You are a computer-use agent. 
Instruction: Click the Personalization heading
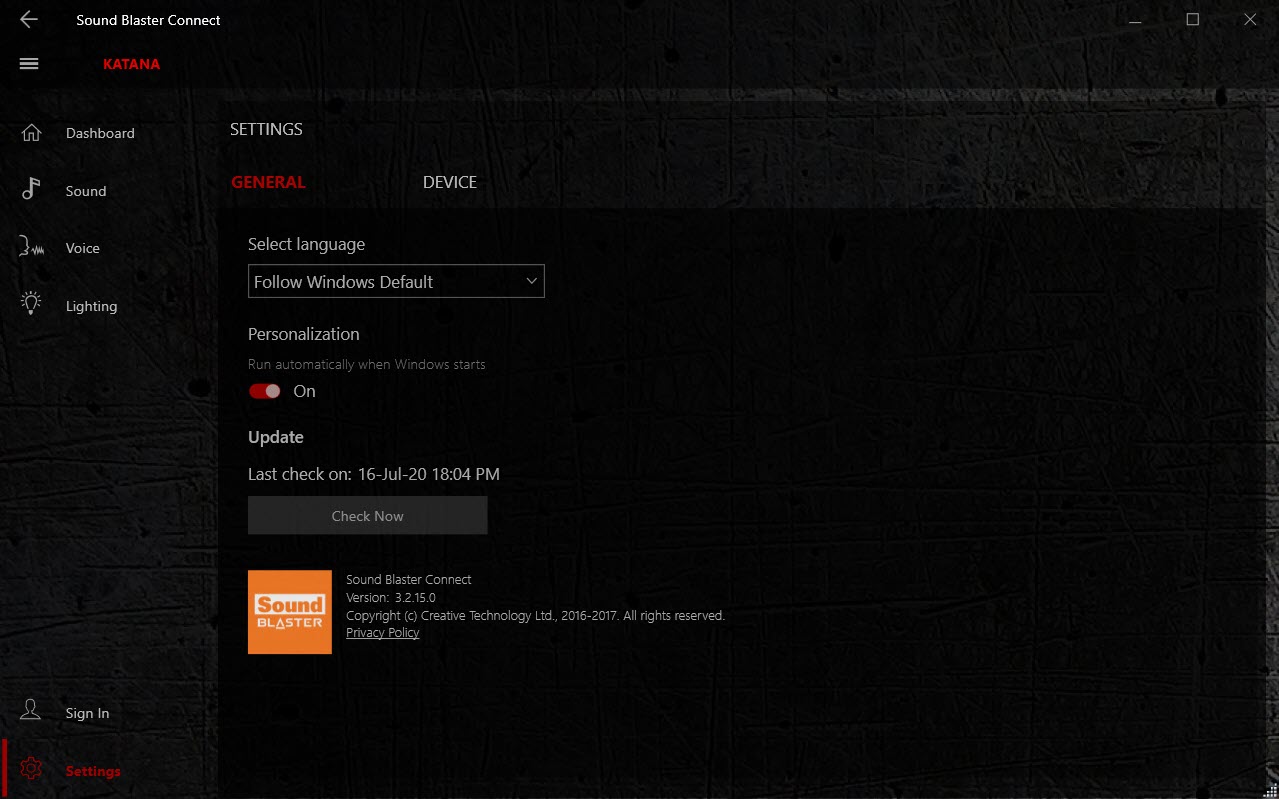[x=304, y=334]
